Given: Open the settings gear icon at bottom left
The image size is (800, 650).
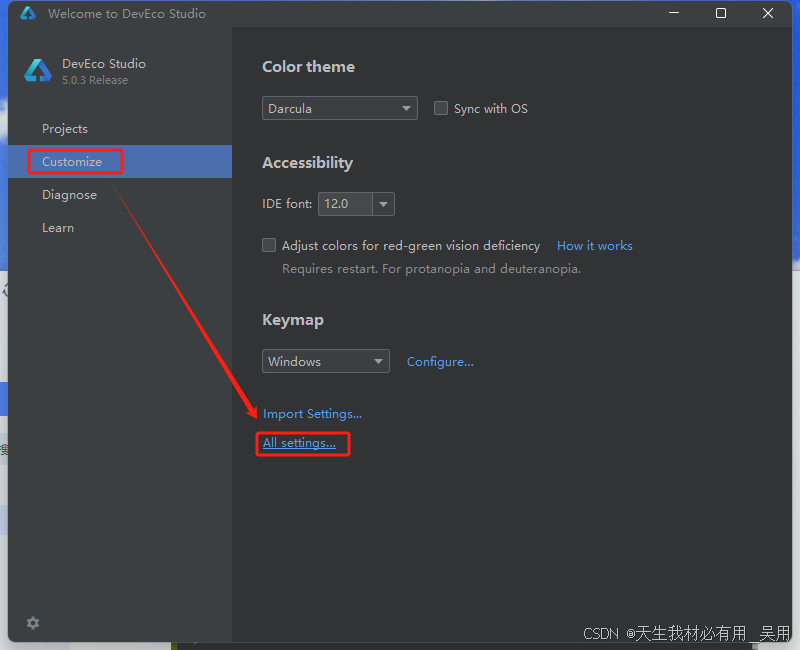Looking at the screenshot, I should tap(33, 622).
